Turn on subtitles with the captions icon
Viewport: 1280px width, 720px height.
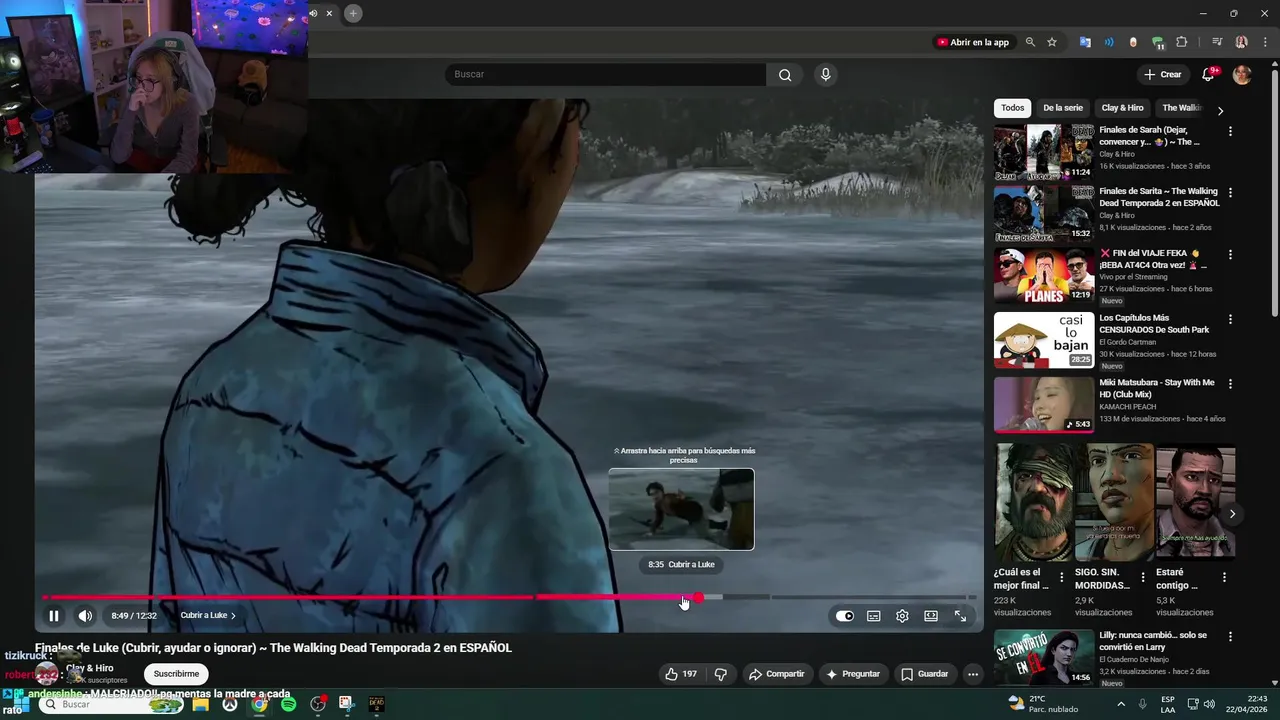[x=873, y=616]
